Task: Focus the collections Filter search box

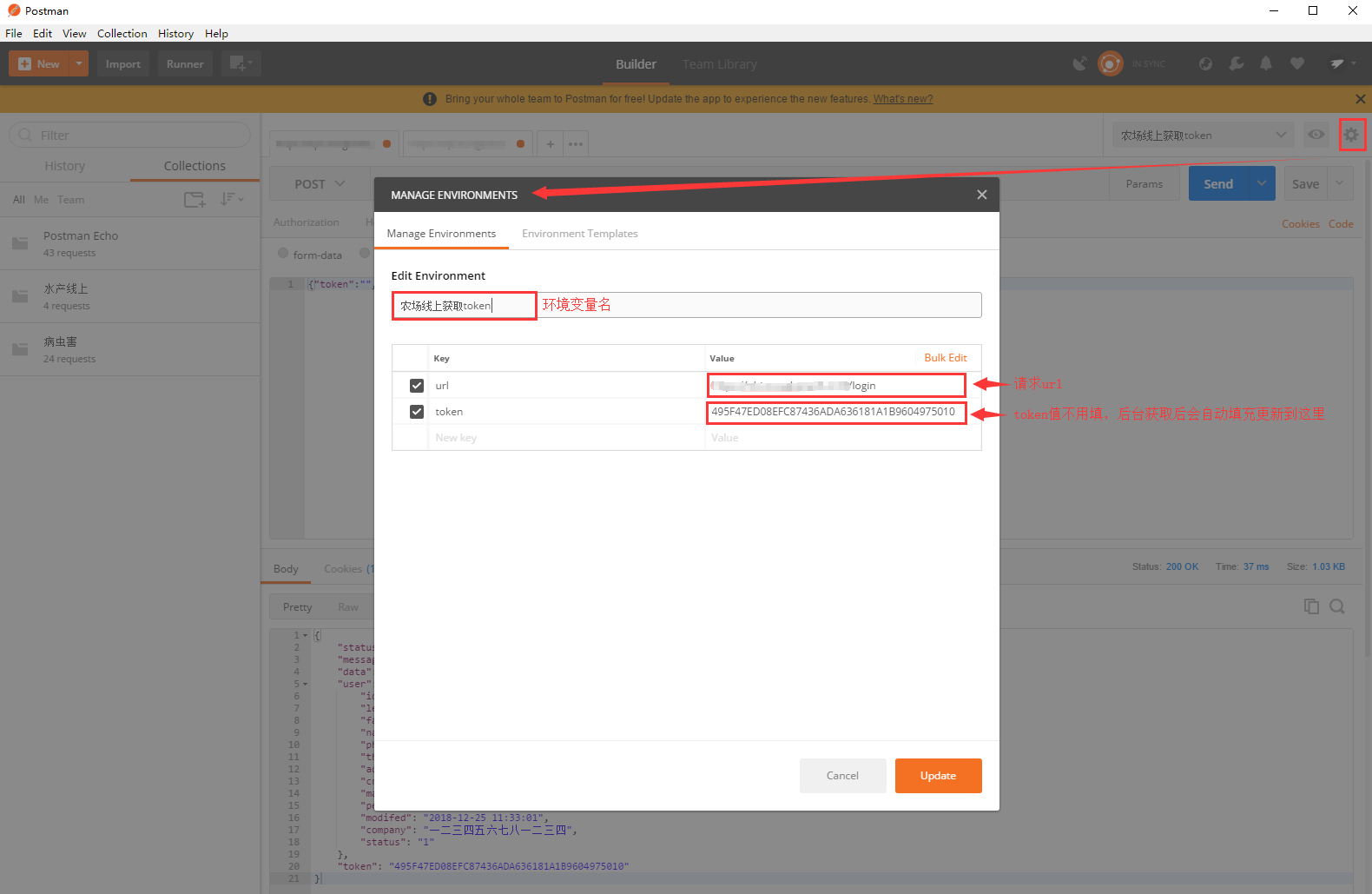Action: pyautogui.click(x=129, y=135)
